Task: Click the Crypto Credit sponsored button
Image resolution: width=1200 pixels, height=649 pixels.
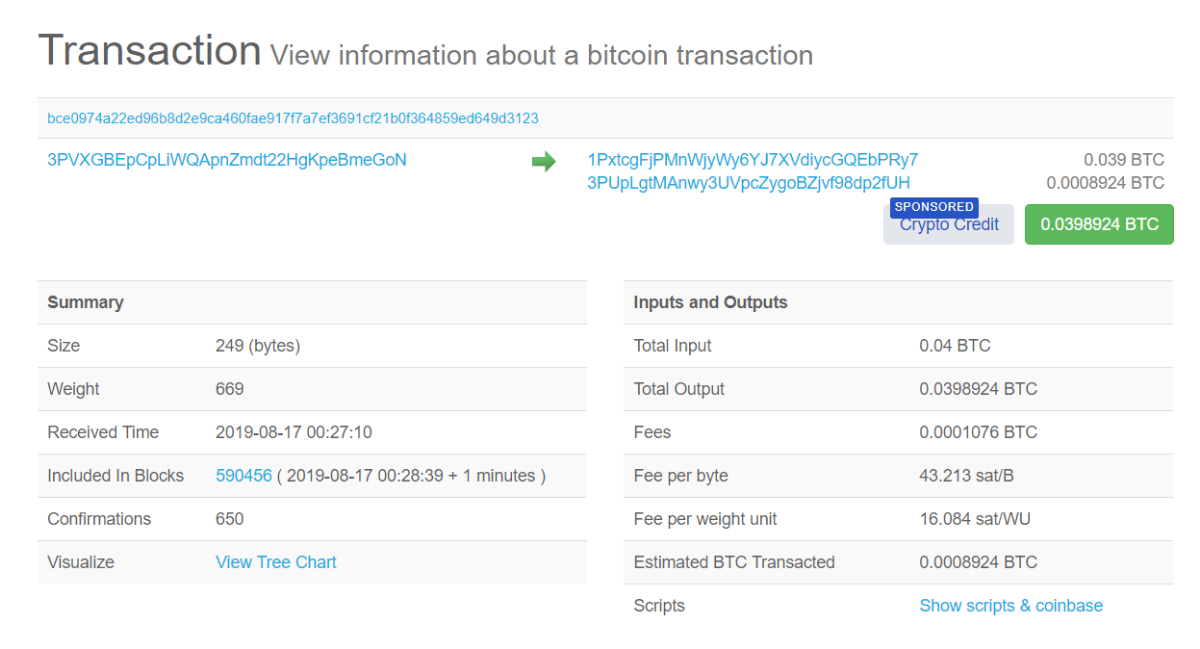Action: tap(949, 225)
